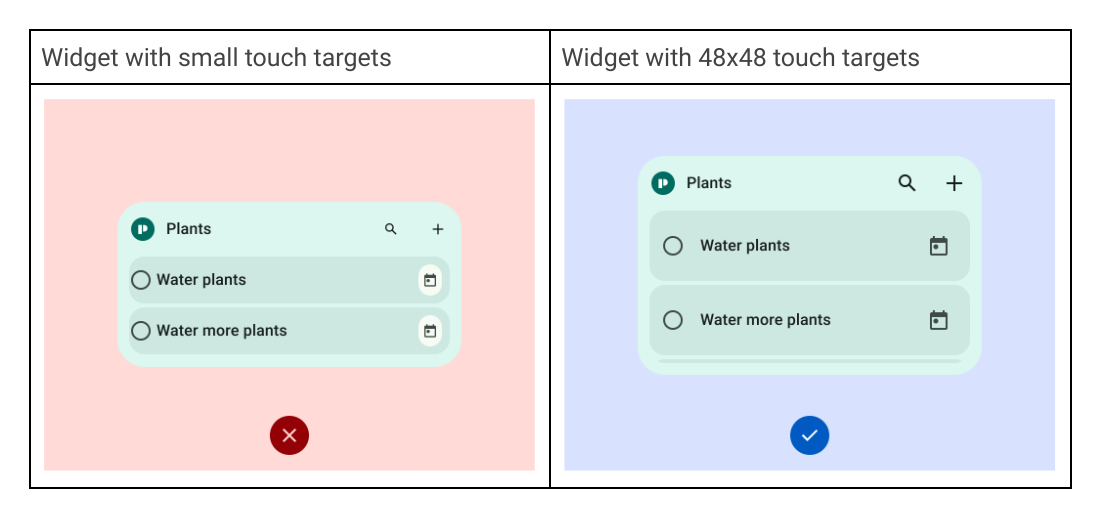The width and height of the screenshot is (1107, 530).
Task: Check off Water more plants in right widget
Action: click(x=673, y=320)
